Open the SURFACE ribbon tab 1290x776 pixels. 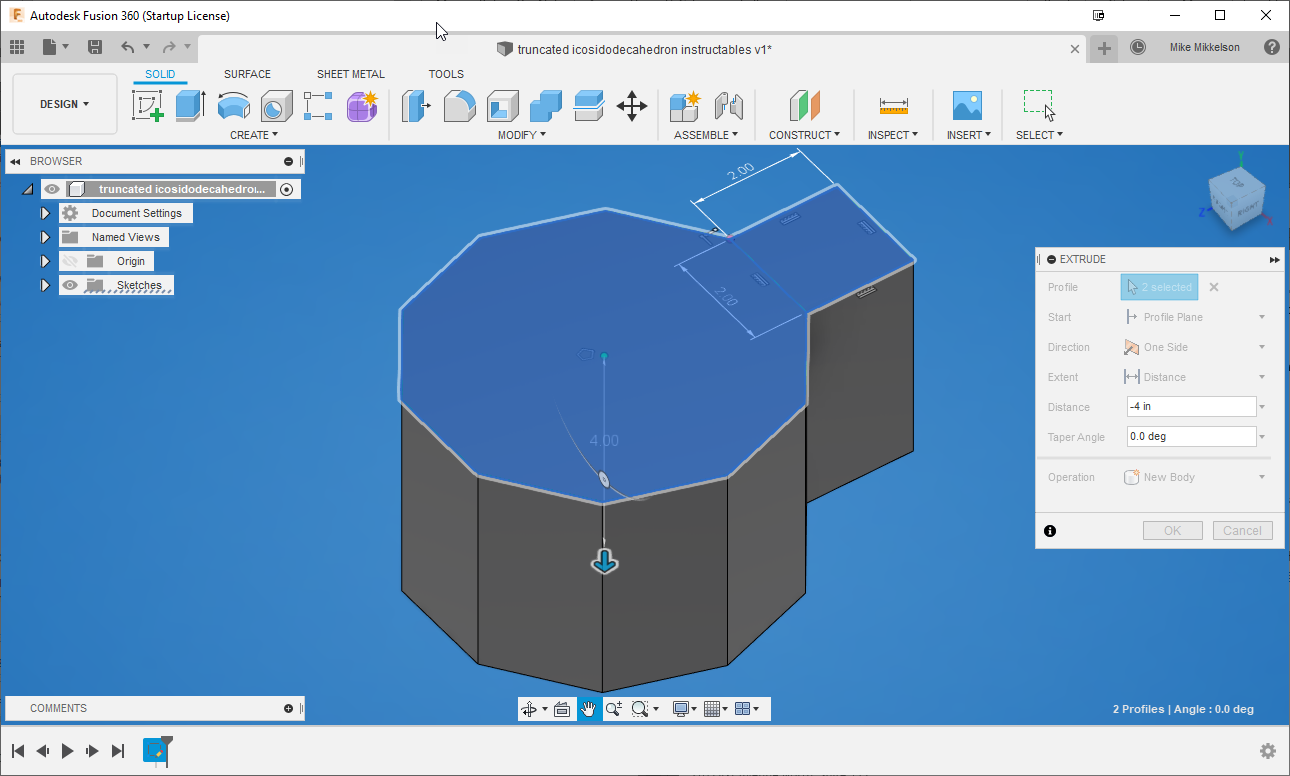(x=247, y=73)
